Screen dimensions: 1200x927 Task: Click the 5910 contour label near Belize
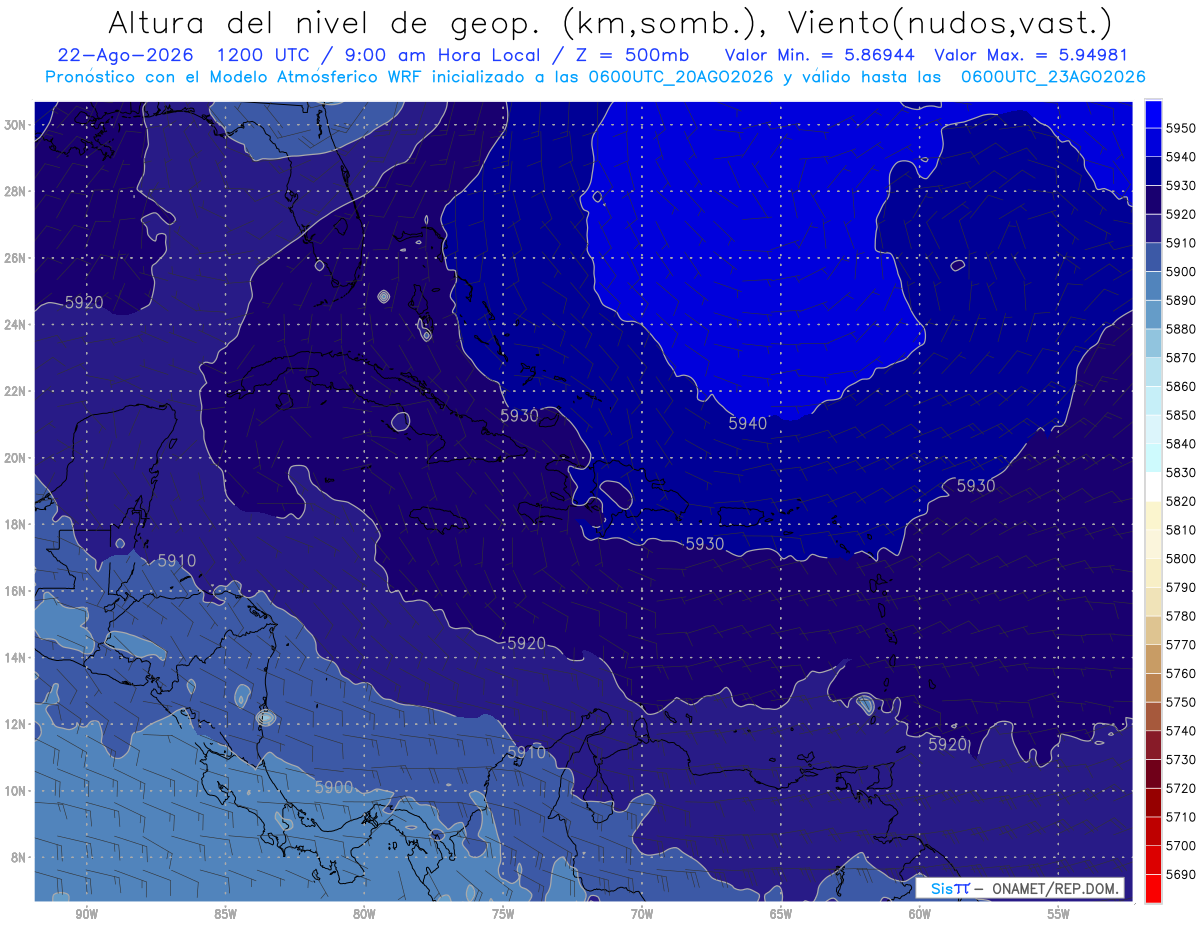point(176,560)
